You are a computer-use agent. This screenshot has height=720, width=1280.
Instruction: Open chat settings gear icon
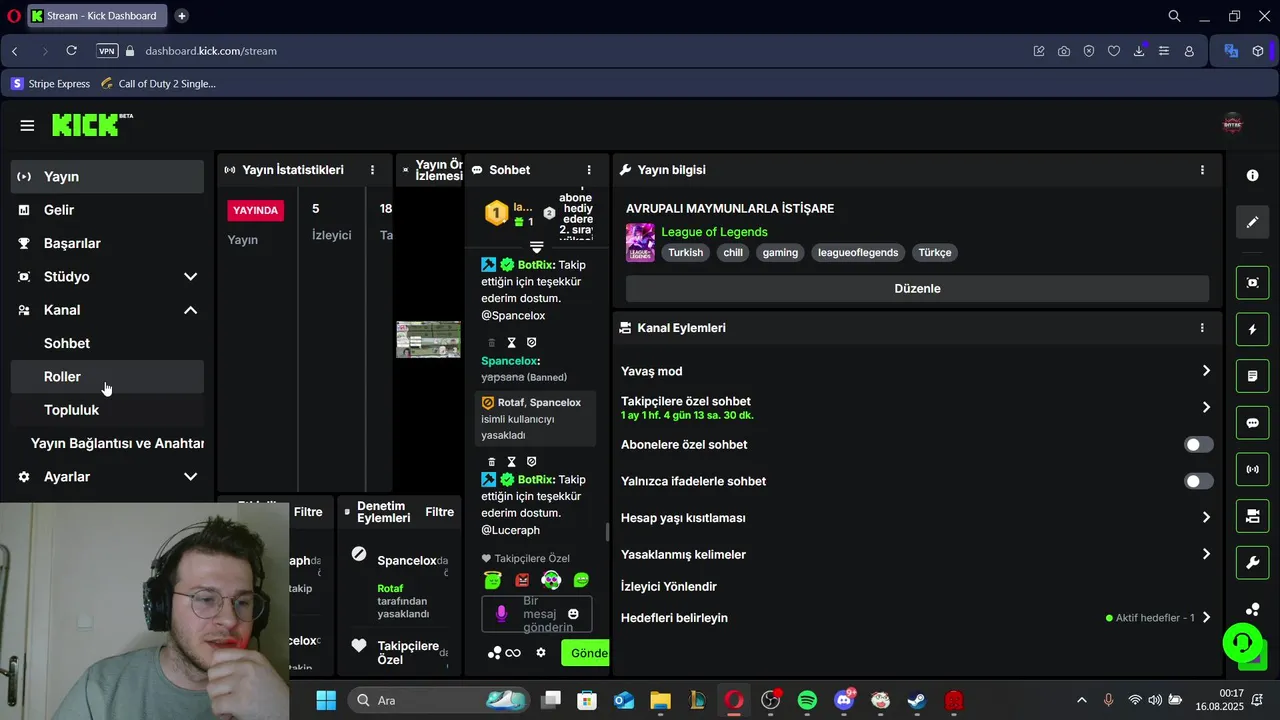tap(541, 652)
